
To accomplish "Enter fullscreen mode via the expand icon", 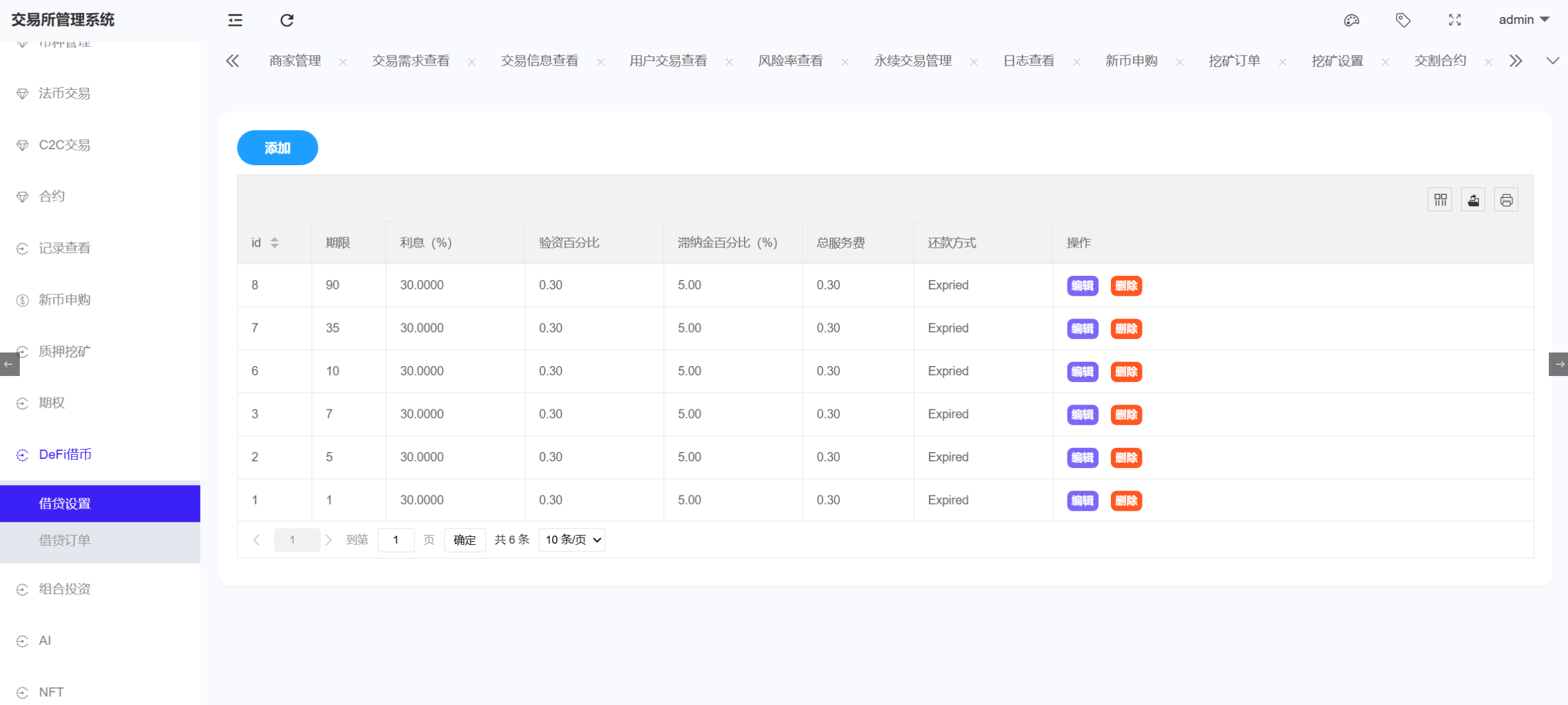I will pyautogui.click(x=1455, y=20).
